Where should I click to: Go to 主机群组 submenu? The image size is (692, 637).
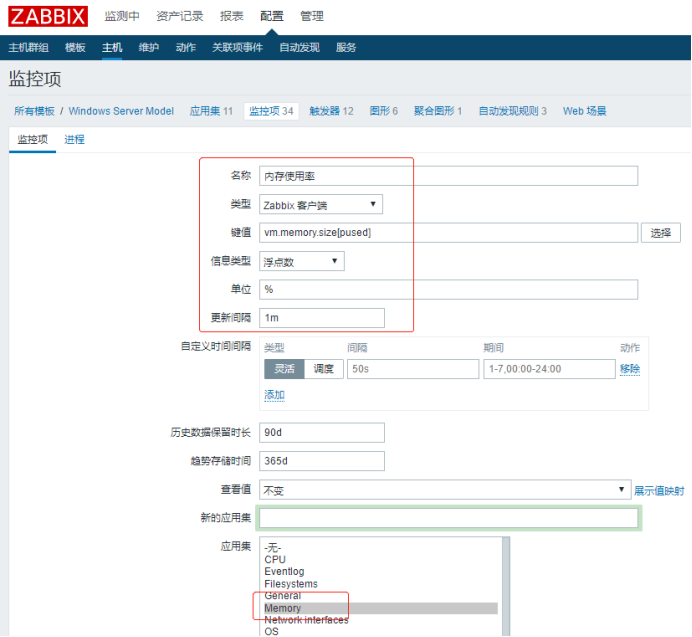pyautogui.click(x=28, y=47)
